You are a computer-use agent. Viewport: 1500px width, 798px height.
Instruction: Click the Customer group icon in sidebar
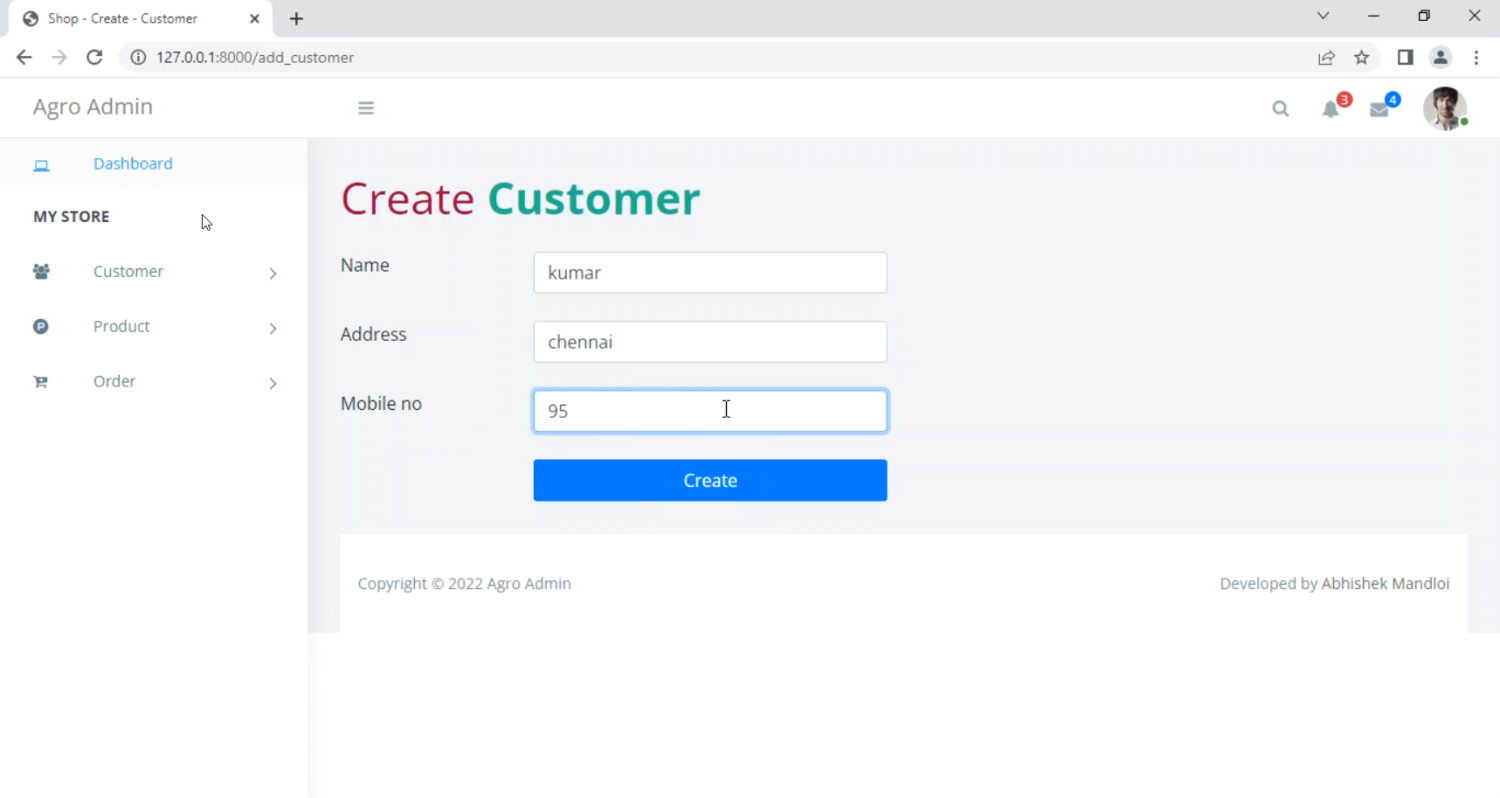(41, 271)
